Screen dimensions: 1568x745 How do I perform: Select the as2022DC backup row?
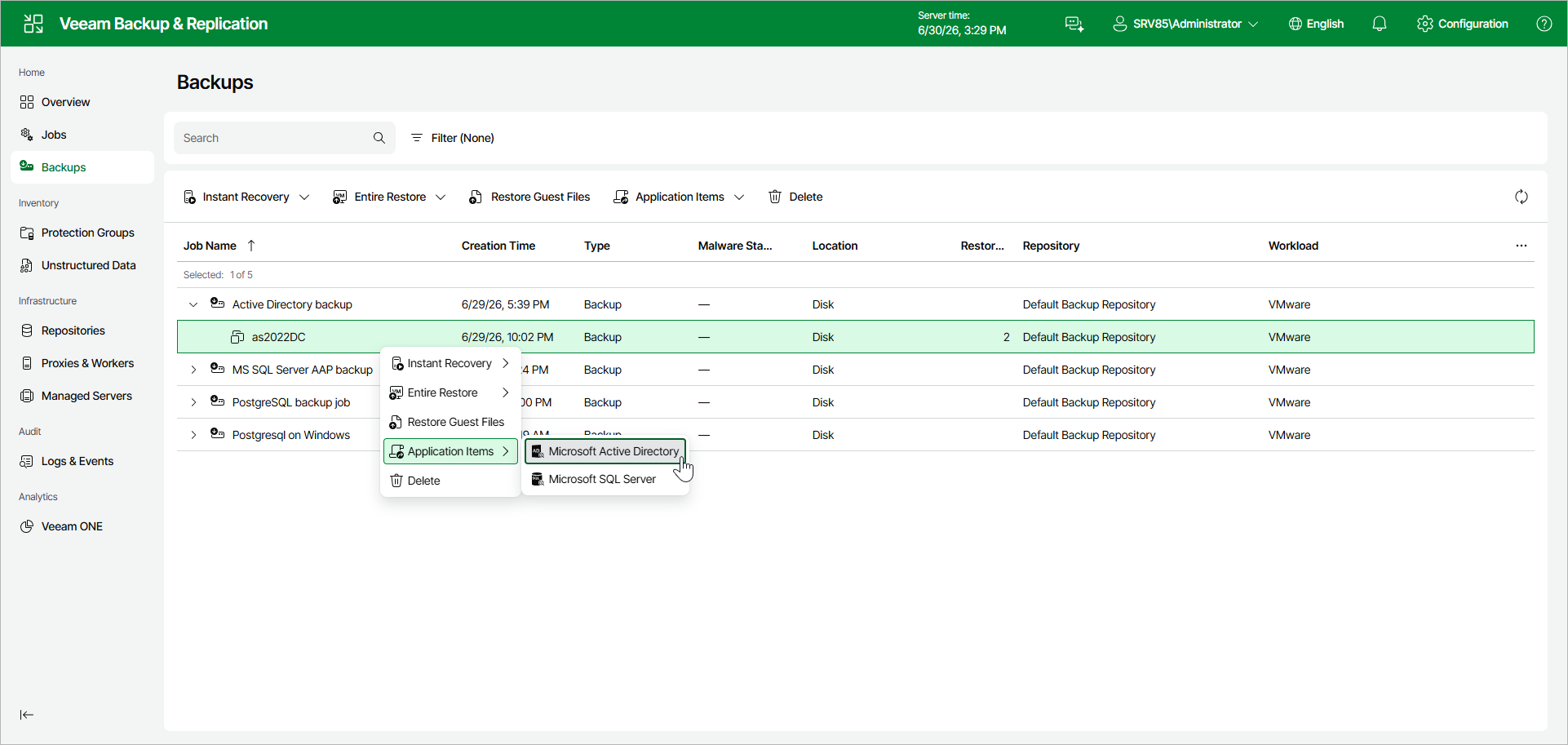856,337
